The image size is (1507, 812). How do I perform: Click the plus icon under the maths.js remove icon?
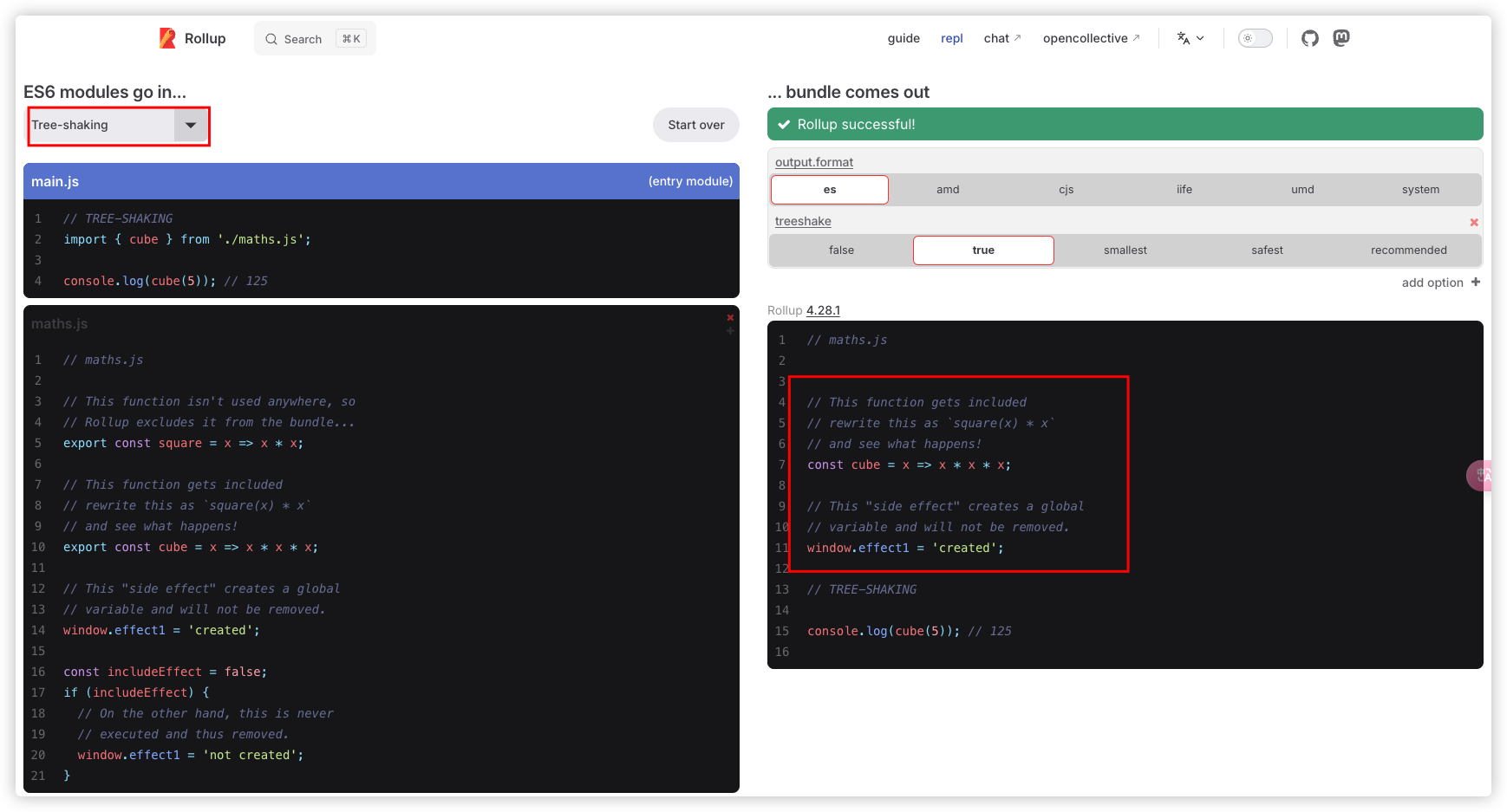click(730, 331)
